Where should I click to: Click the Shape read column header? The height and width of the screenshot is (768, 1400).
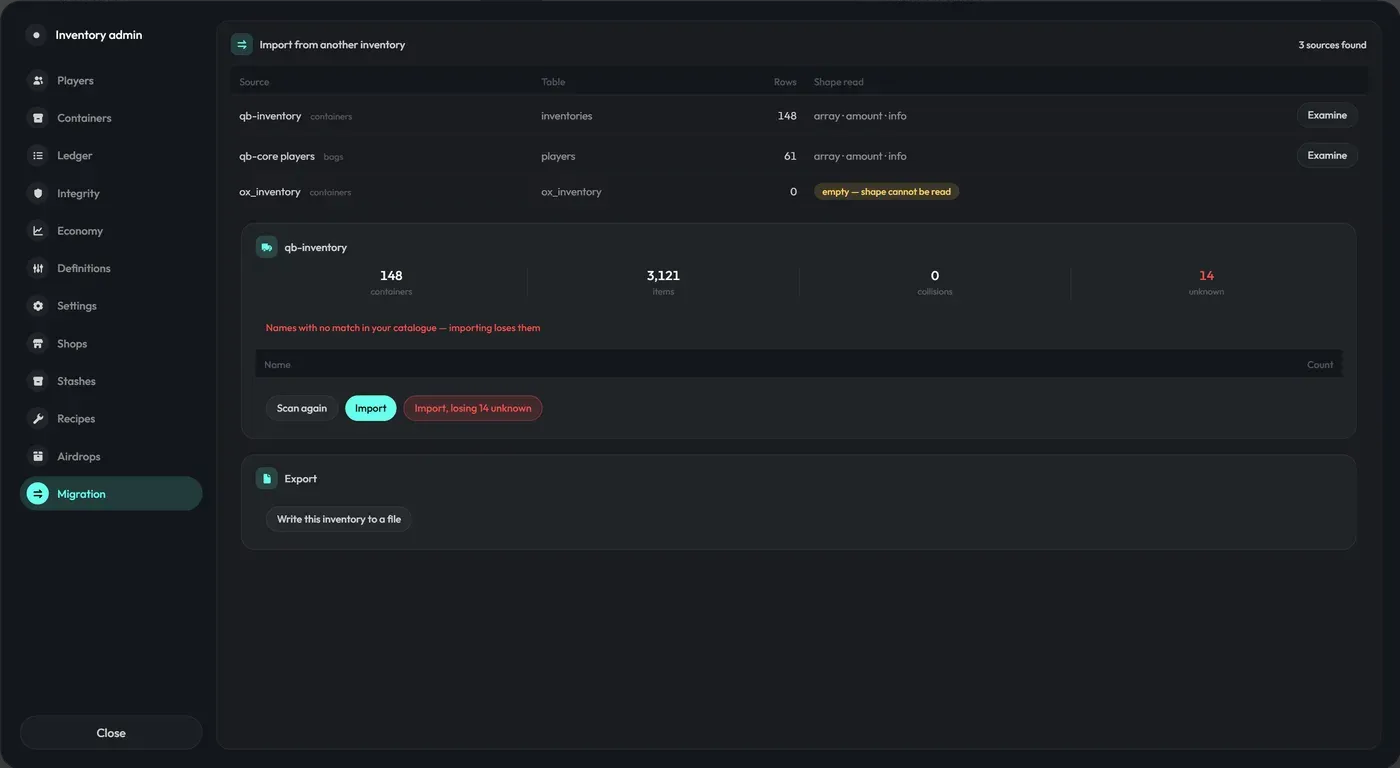[x=839, y=82]
